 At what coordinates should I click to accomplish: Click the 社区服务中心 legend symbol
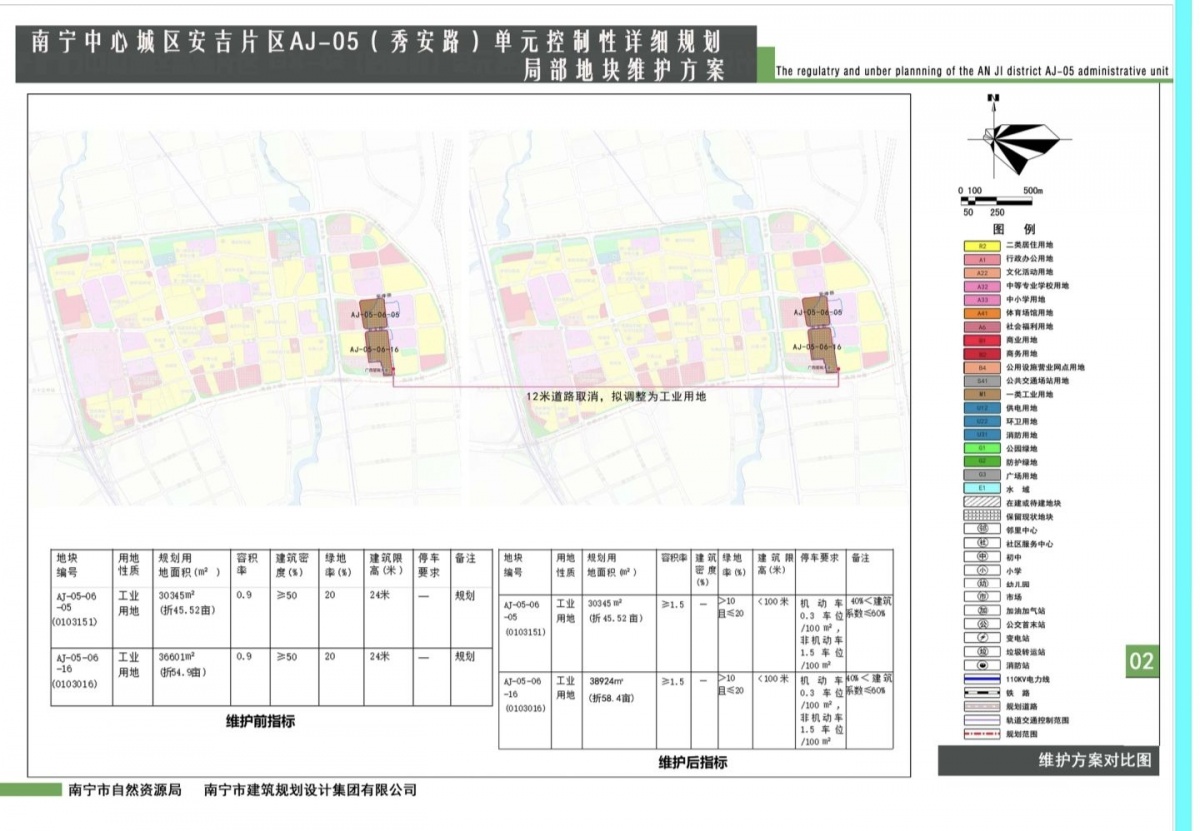984,543
